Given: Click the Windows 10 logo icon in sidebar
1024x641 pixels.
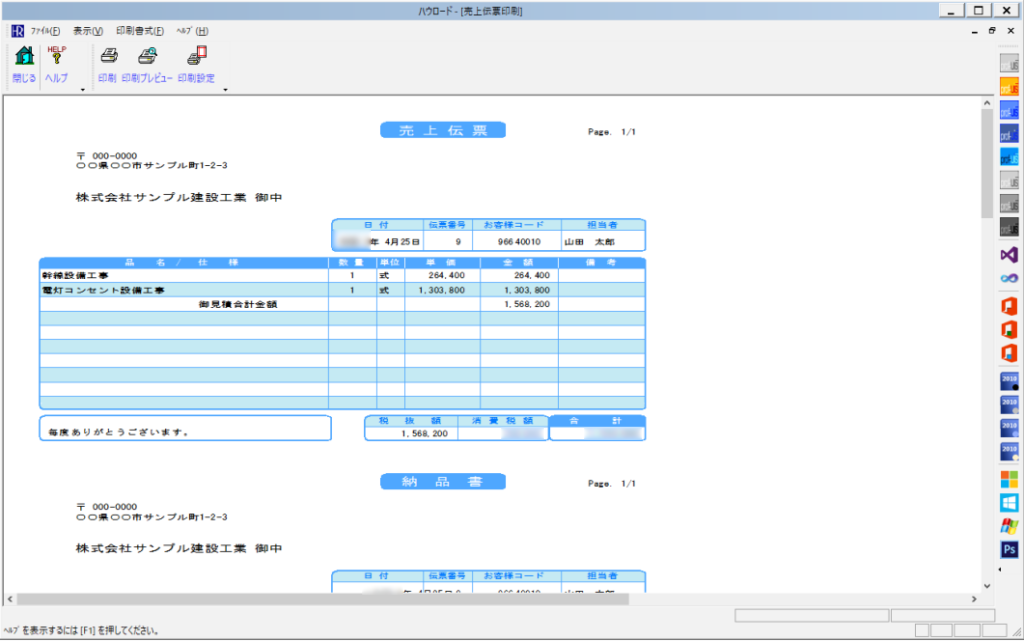Looking at the screenshot, I should click(x=1009, y=502).
